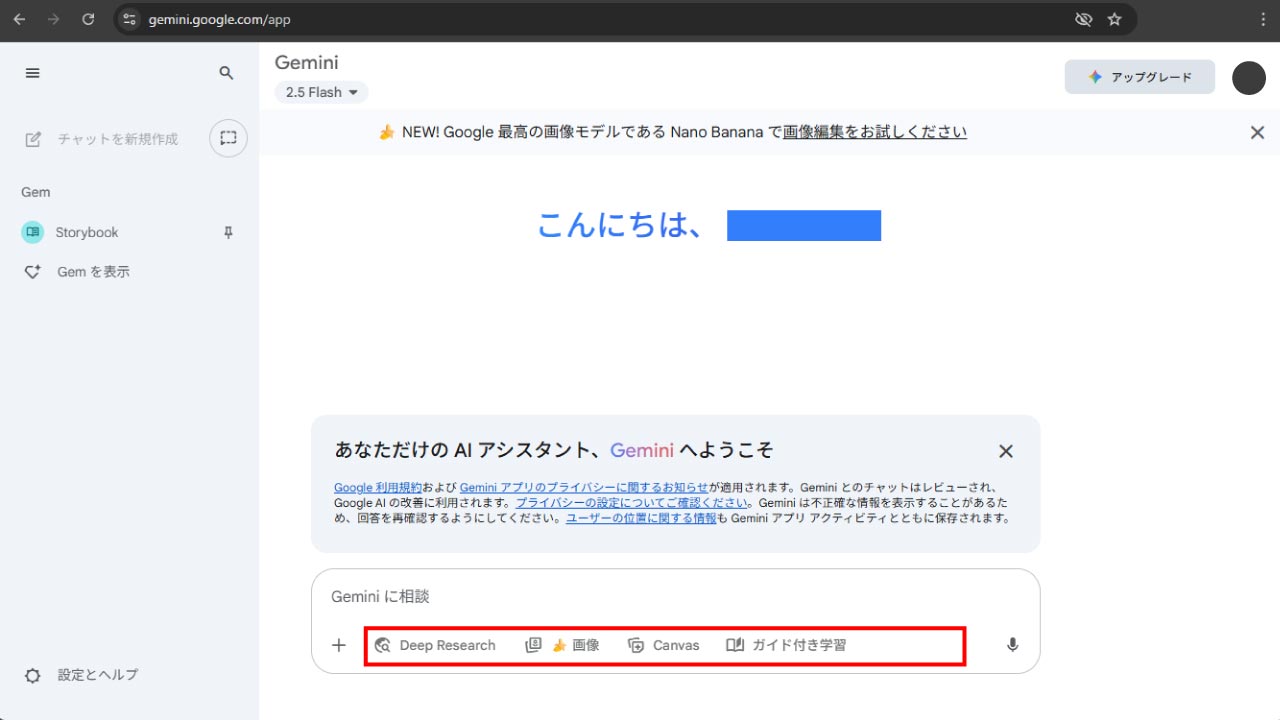The width and height of the screenshot is (1280, 720).
Task: Click the Gemini title text
Action: pos(307,62)
